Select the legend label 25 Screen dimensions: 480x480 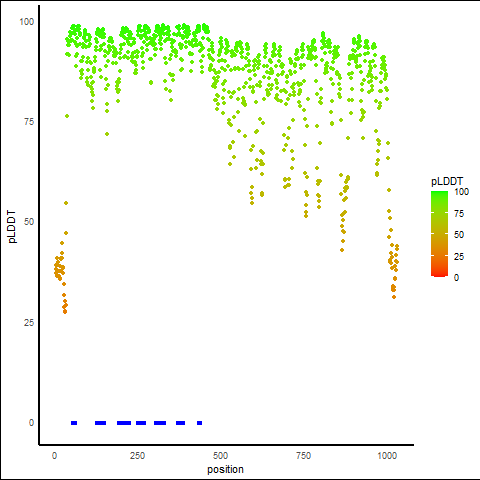point(459,257)
